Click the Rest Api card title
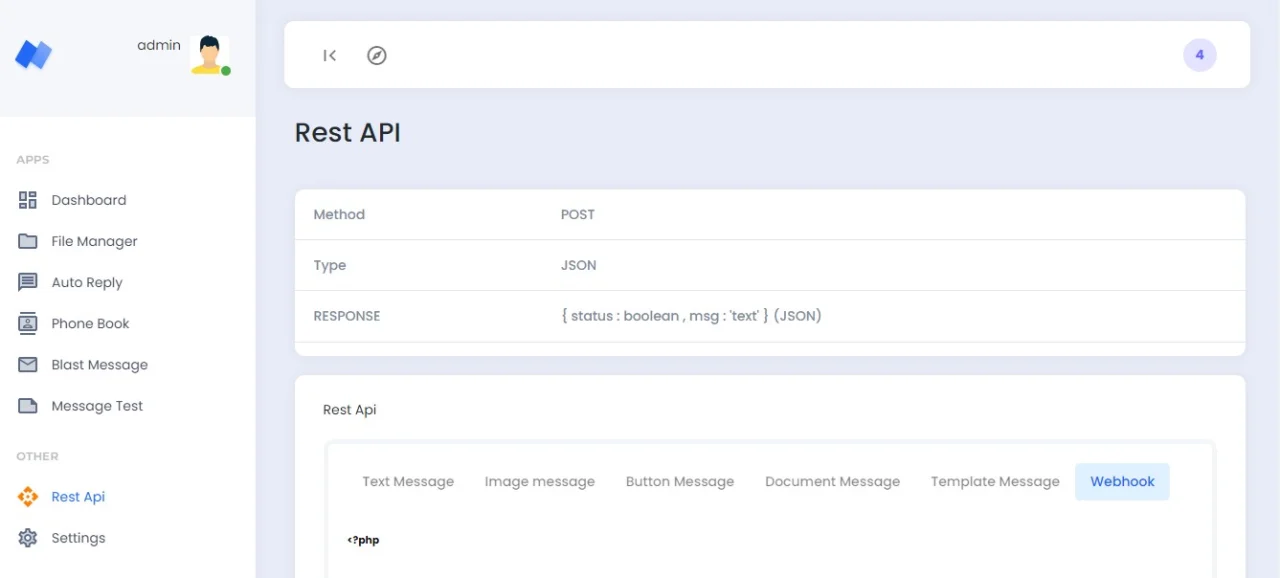Viewport: 1280px width, 578px height. coord(350,410)
